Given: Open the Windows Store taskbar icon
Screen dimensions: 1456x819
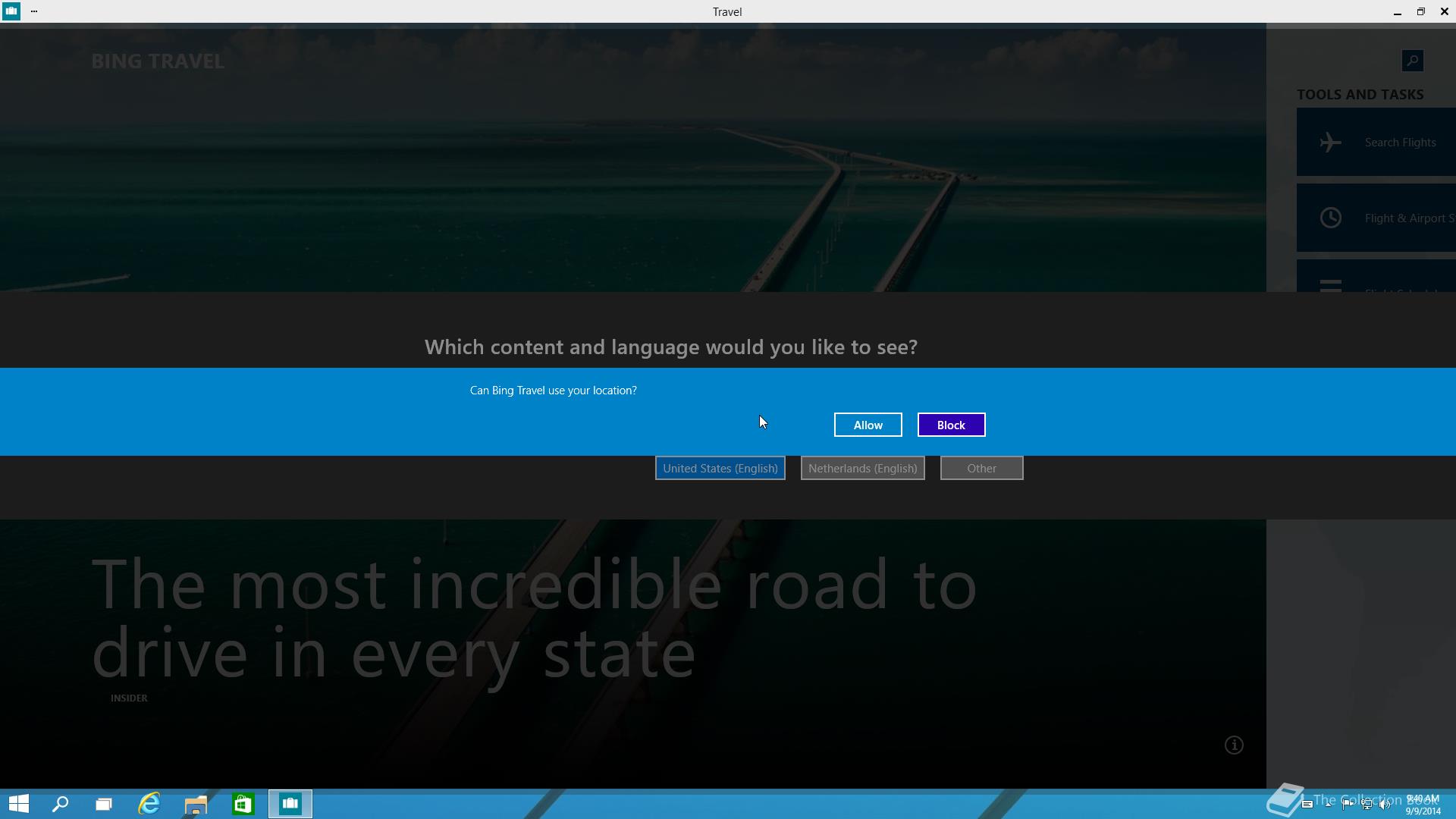Looking at the screenshot, I should click(x=243, y=804).
